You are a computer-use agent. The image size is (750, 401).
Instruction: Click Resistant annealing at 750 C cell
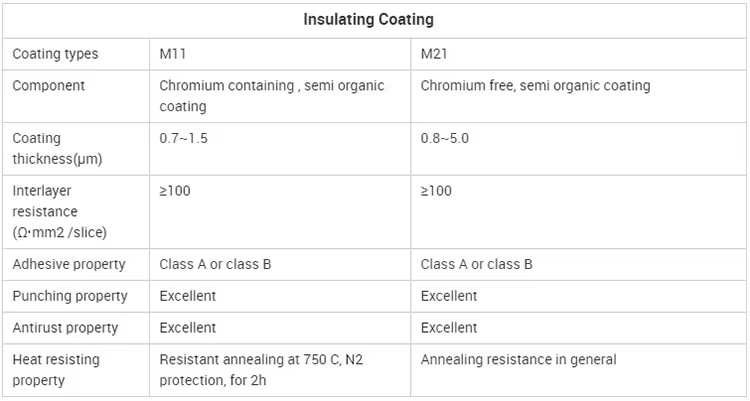261,370
